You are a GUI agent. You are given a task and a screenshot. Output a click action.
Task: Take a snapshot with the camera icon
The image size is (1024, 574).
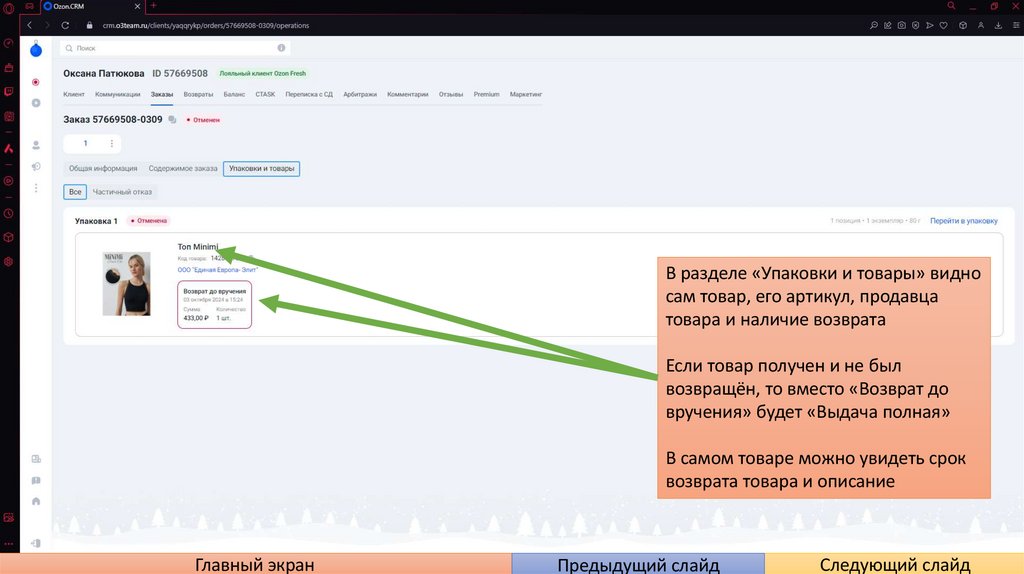click(902, 25)
